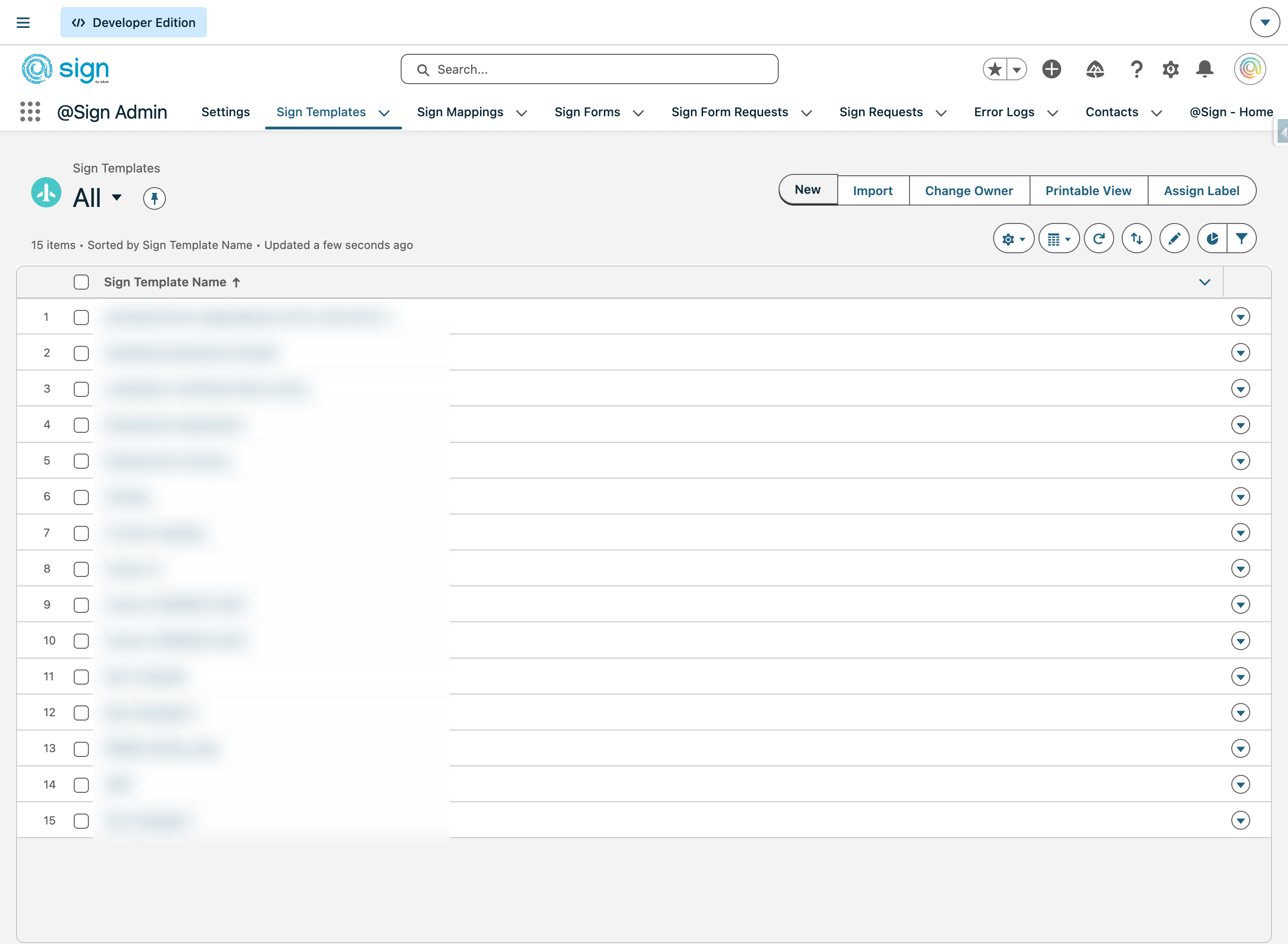Pin the All list view

click(x=154, y=198)
